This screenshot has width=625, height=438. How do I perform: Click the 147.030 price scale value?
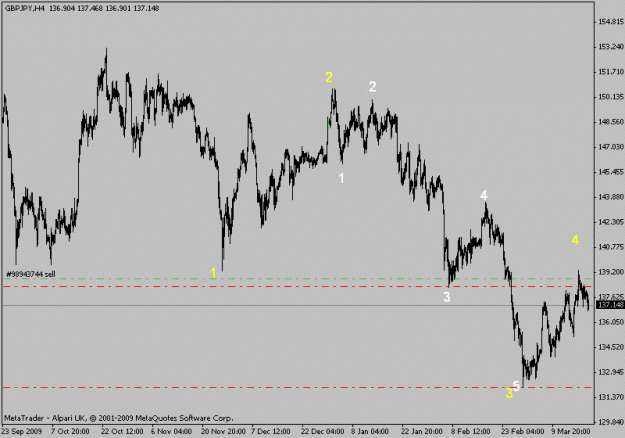(x=611, y=147)
